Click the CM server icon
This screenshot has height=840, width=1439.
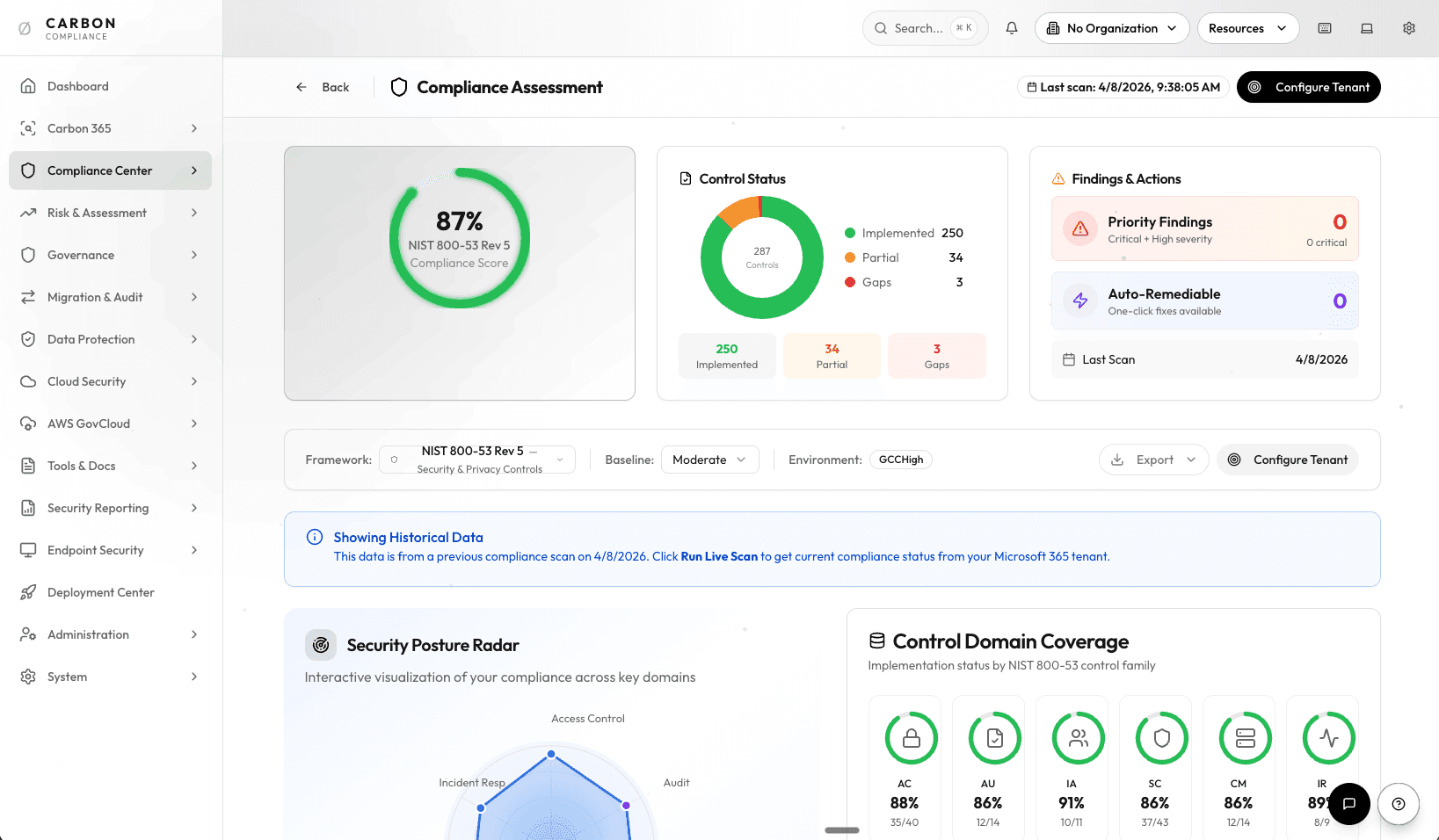1246,738
